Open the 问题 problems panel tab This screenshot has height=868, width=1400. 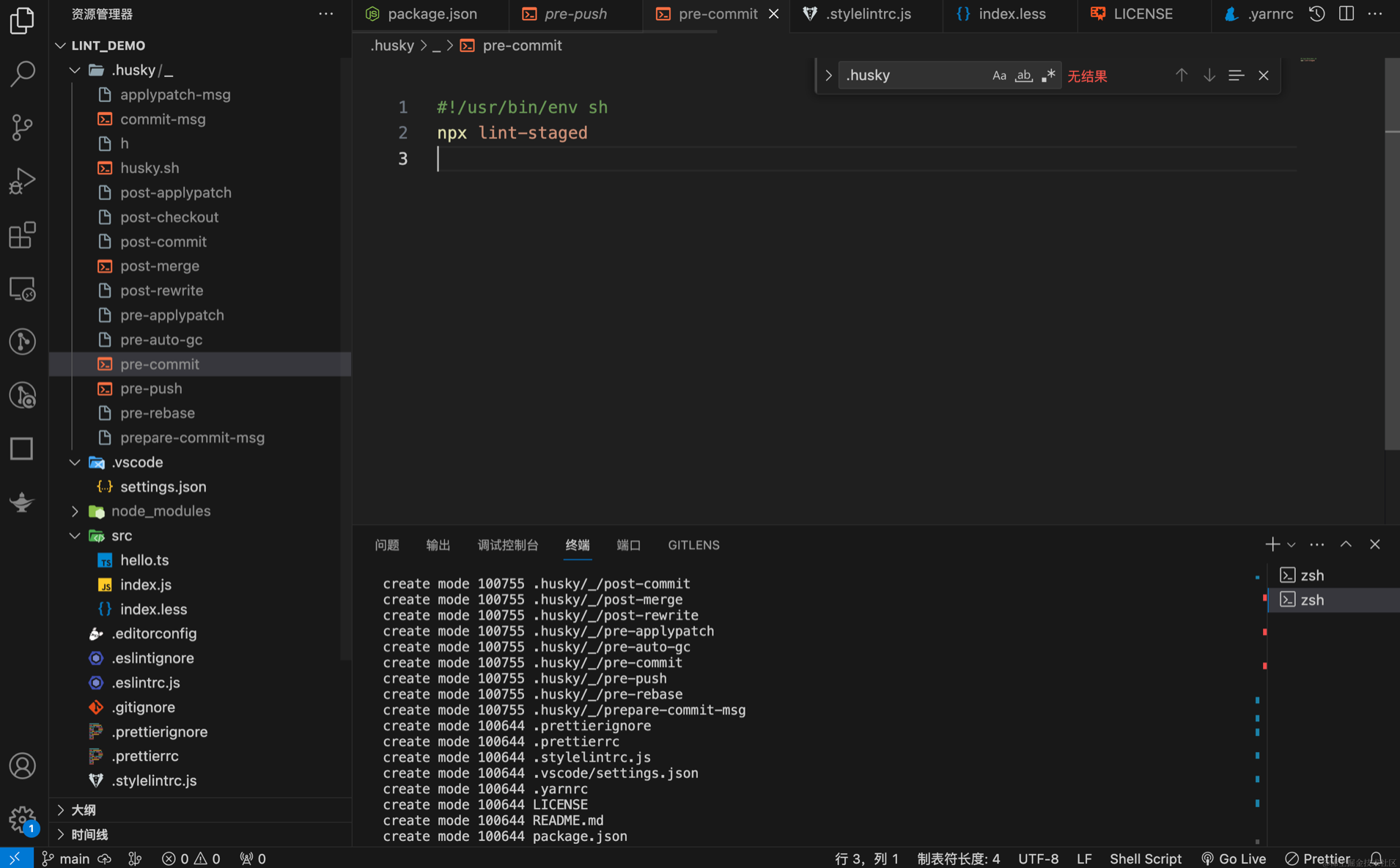pos(387,545)
